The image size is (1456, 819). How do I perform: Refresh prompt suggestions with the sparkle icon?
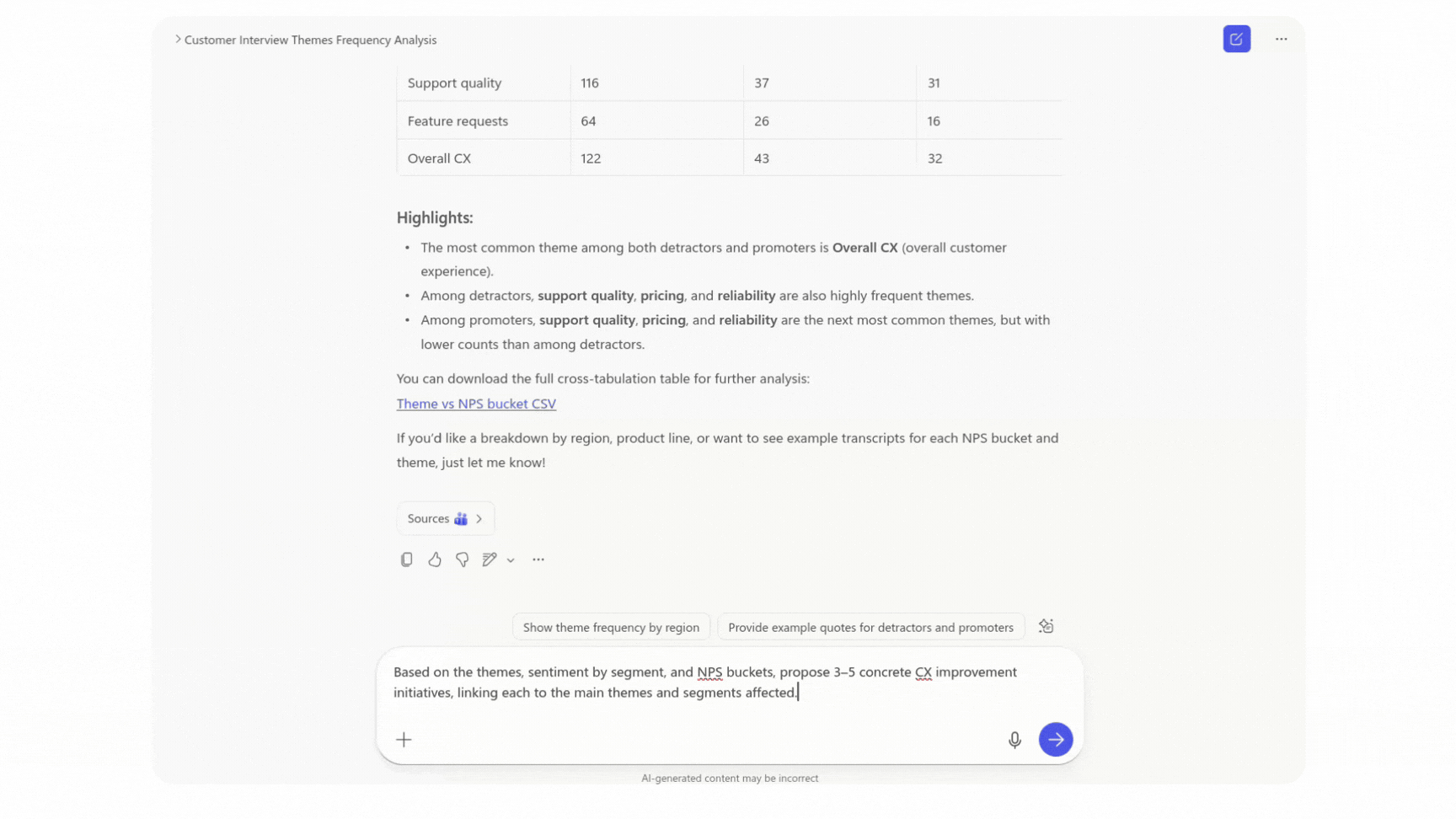coord(1046,626)
